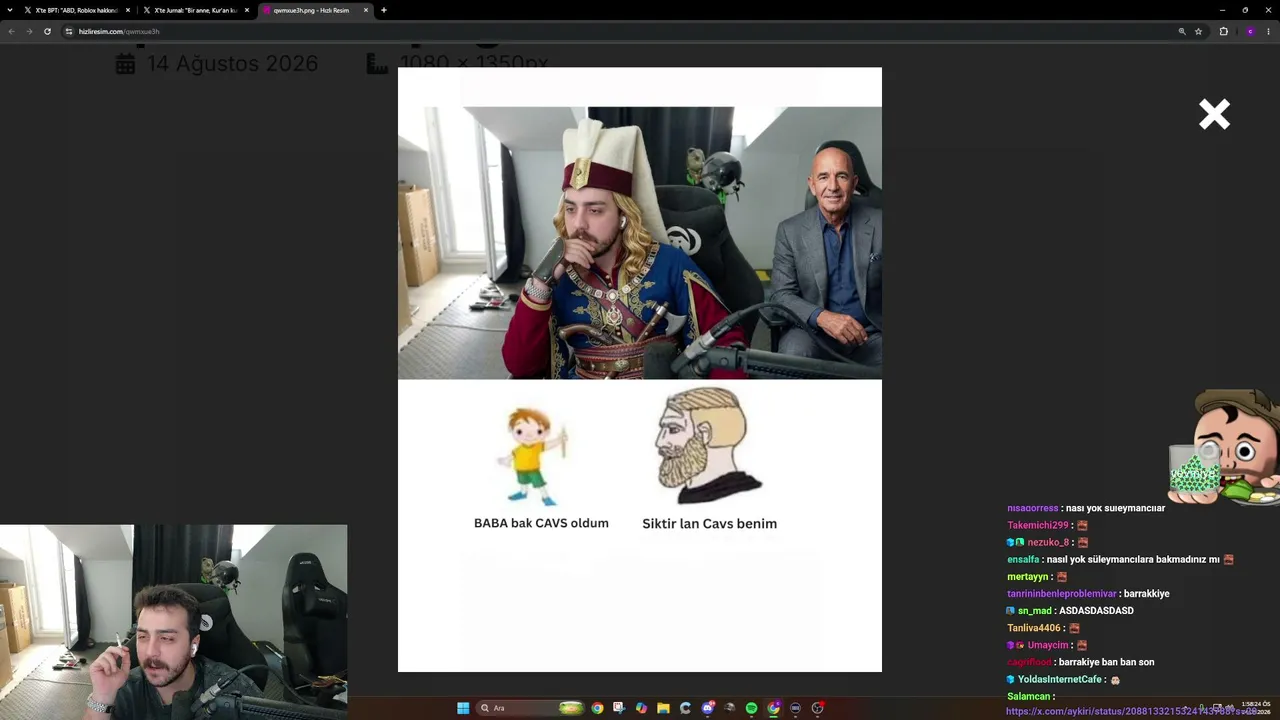Click chat username "Takemichi299"
1280x720 pixels.
(1038, 525)
